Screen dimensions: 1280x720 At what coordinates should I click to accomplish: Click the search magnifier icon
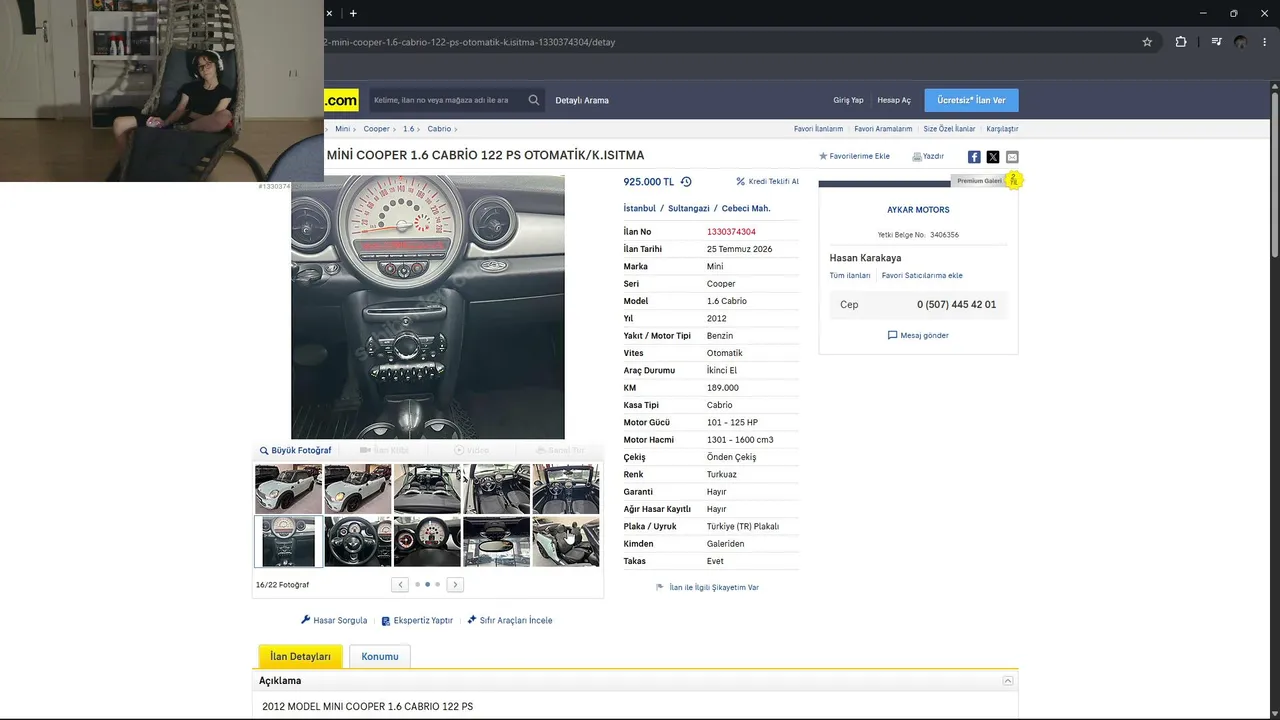click(x=534, y=100)
